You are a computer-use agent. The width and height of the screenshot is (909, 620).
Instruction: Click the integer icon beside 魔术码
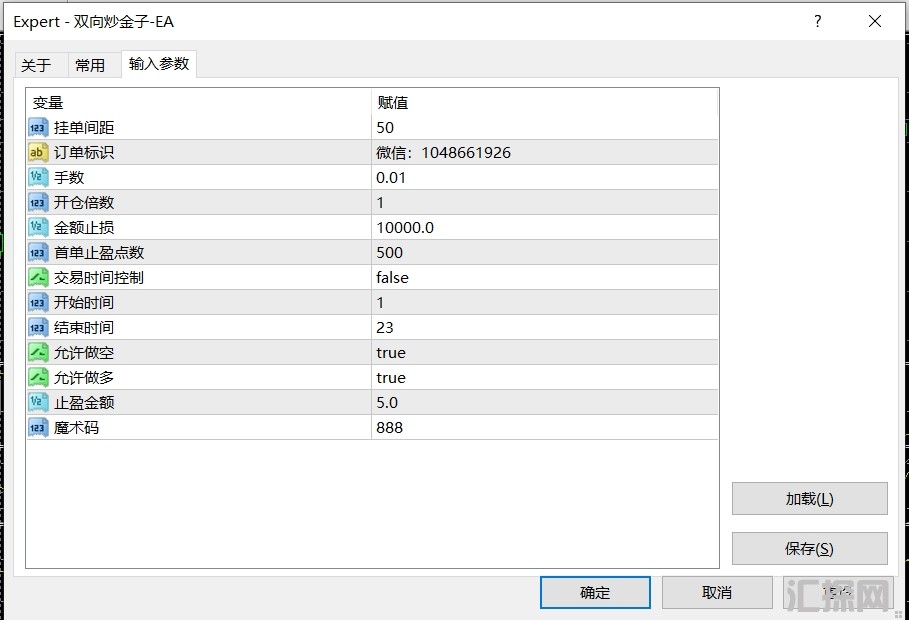point(38,427)
